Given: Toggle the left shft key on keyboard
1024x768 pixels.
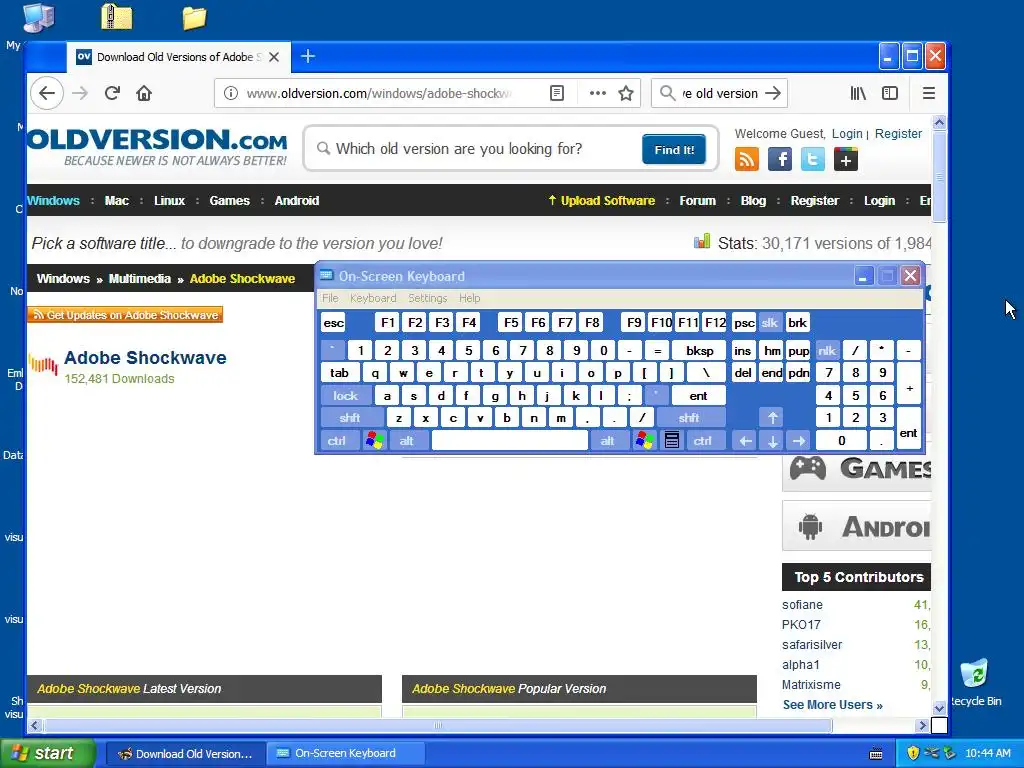Looking at the screenshot, I should point(351,418).
